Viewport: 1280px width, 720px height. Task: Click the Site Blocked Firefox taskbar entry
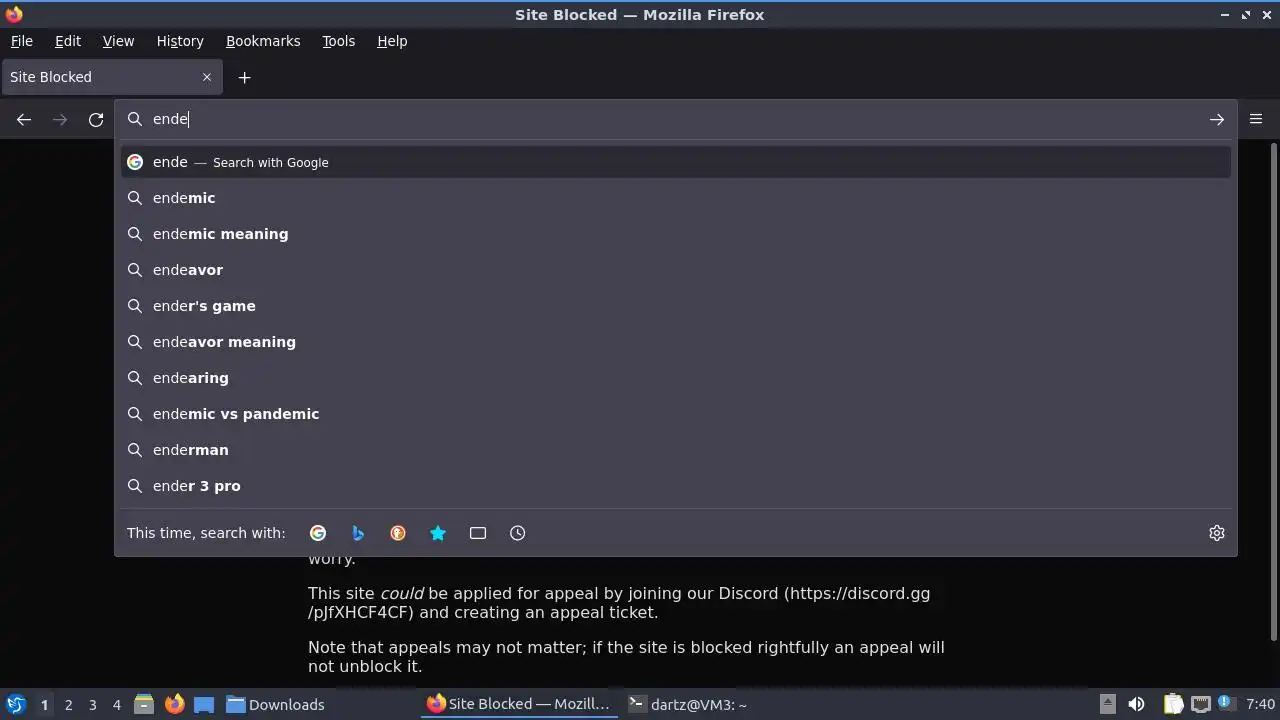coord(517,704)
